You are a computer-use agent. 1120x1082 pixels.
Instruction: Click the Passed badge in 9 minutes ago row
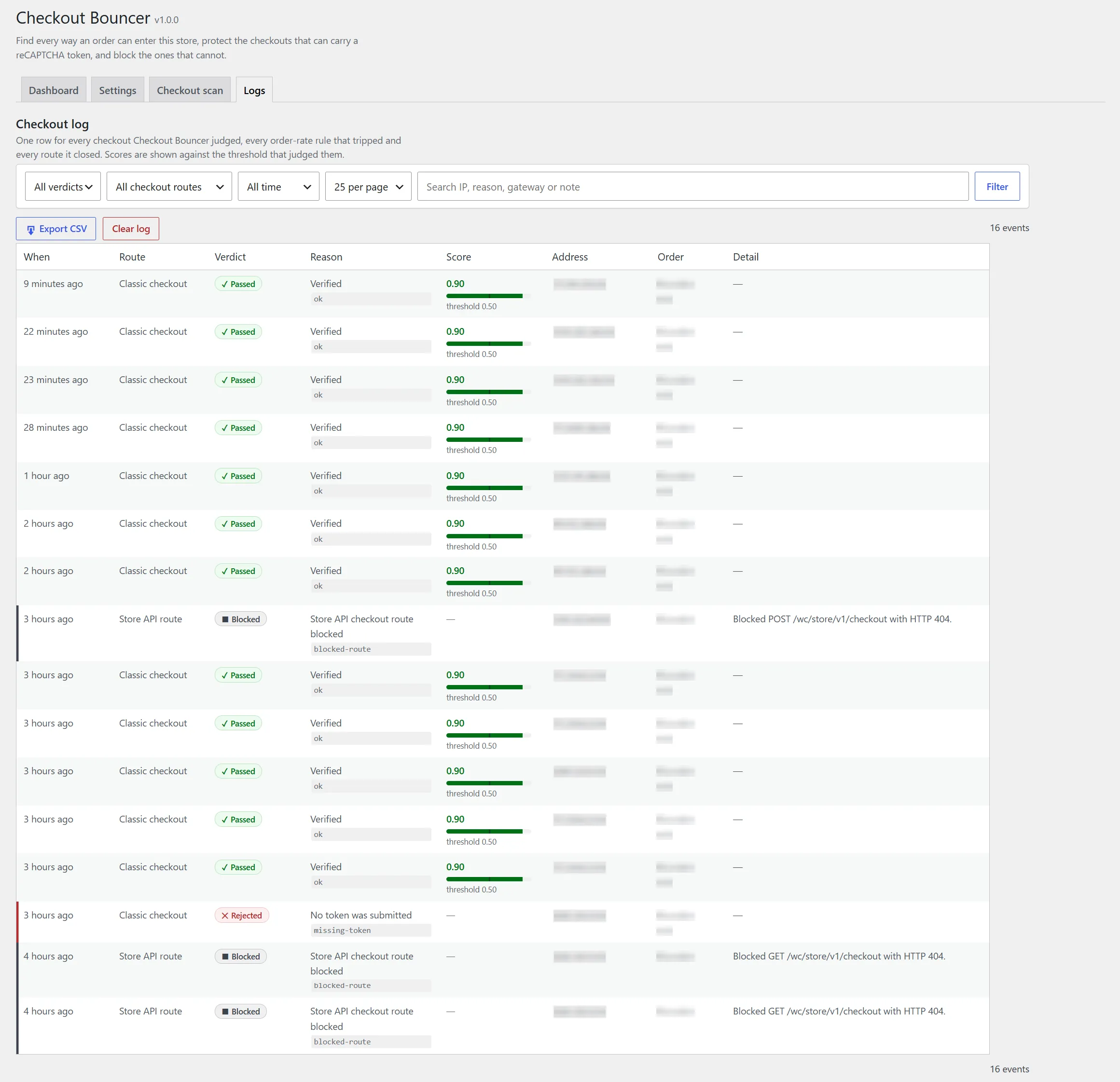pos(238,284)
